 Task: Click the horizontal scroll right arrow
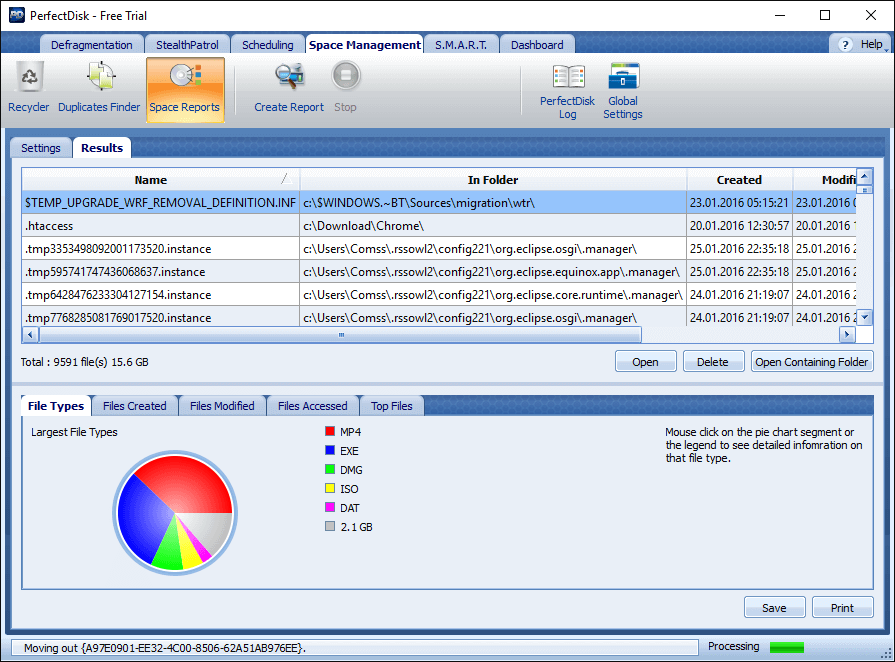point(847,334)
